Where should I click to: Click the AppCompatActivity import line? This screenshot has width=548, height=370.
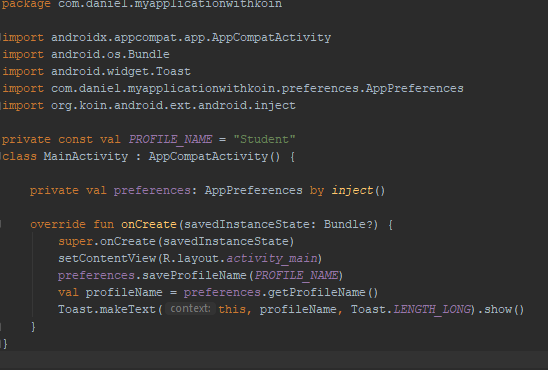click(x=166, y=37)
